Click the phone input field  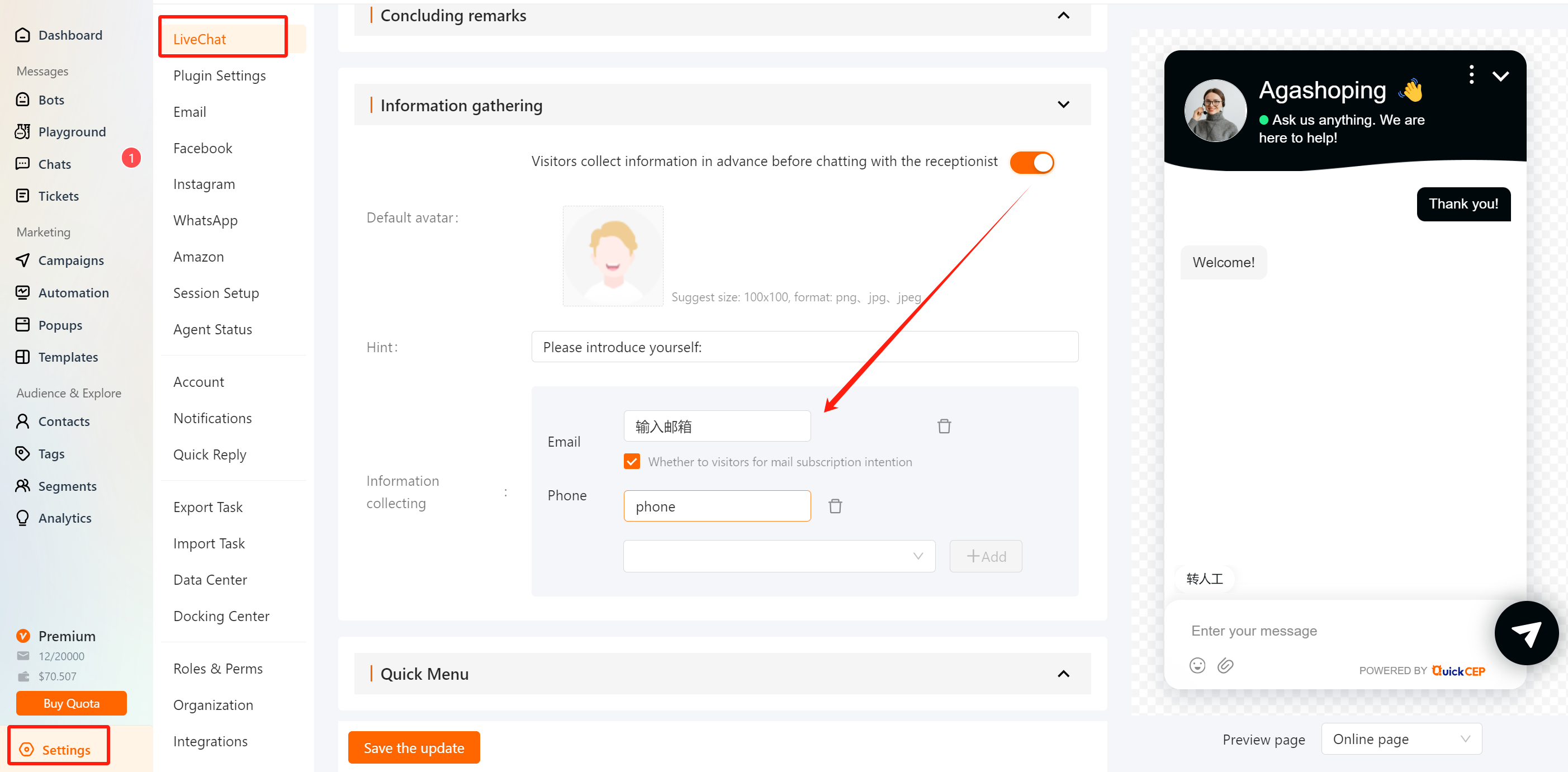tap(717, 506)
